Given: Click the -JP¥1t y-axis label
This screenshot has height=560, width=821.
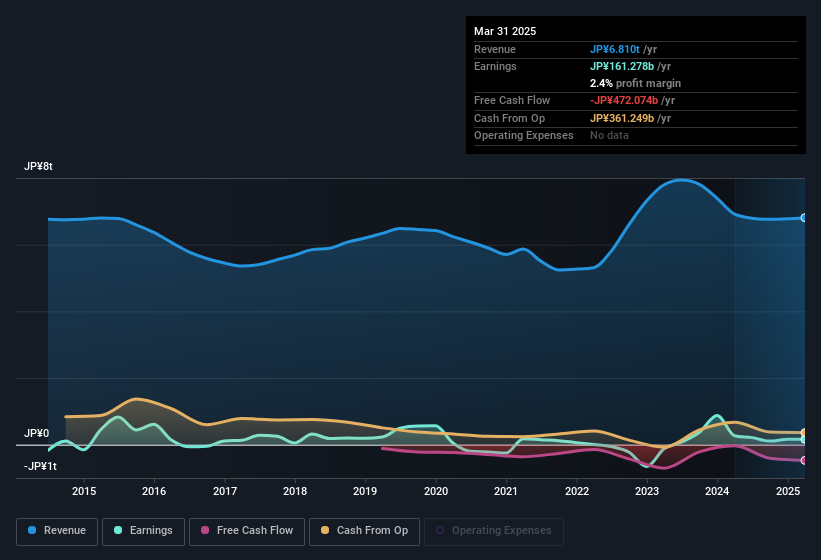Looking at the screenshot, I should coord(40,466).
